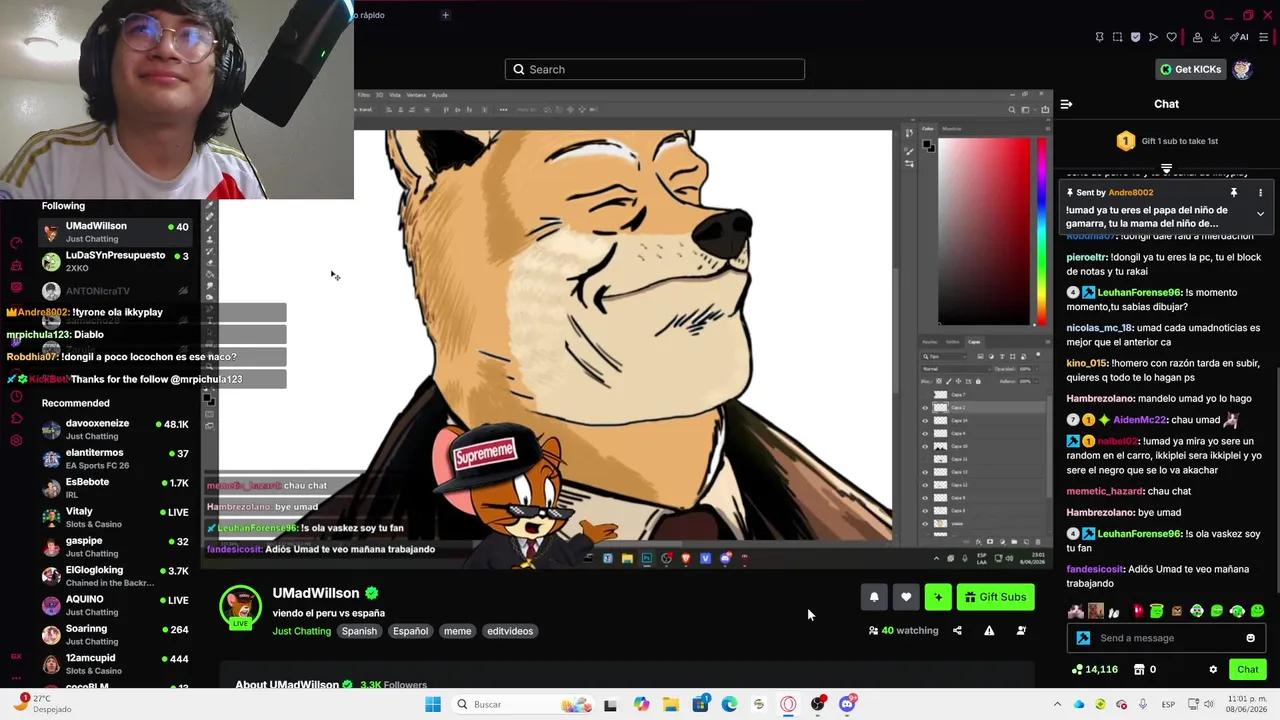1280x720 pixels.
Task: Click the report stream warning icon
Action: pos(989,631)
